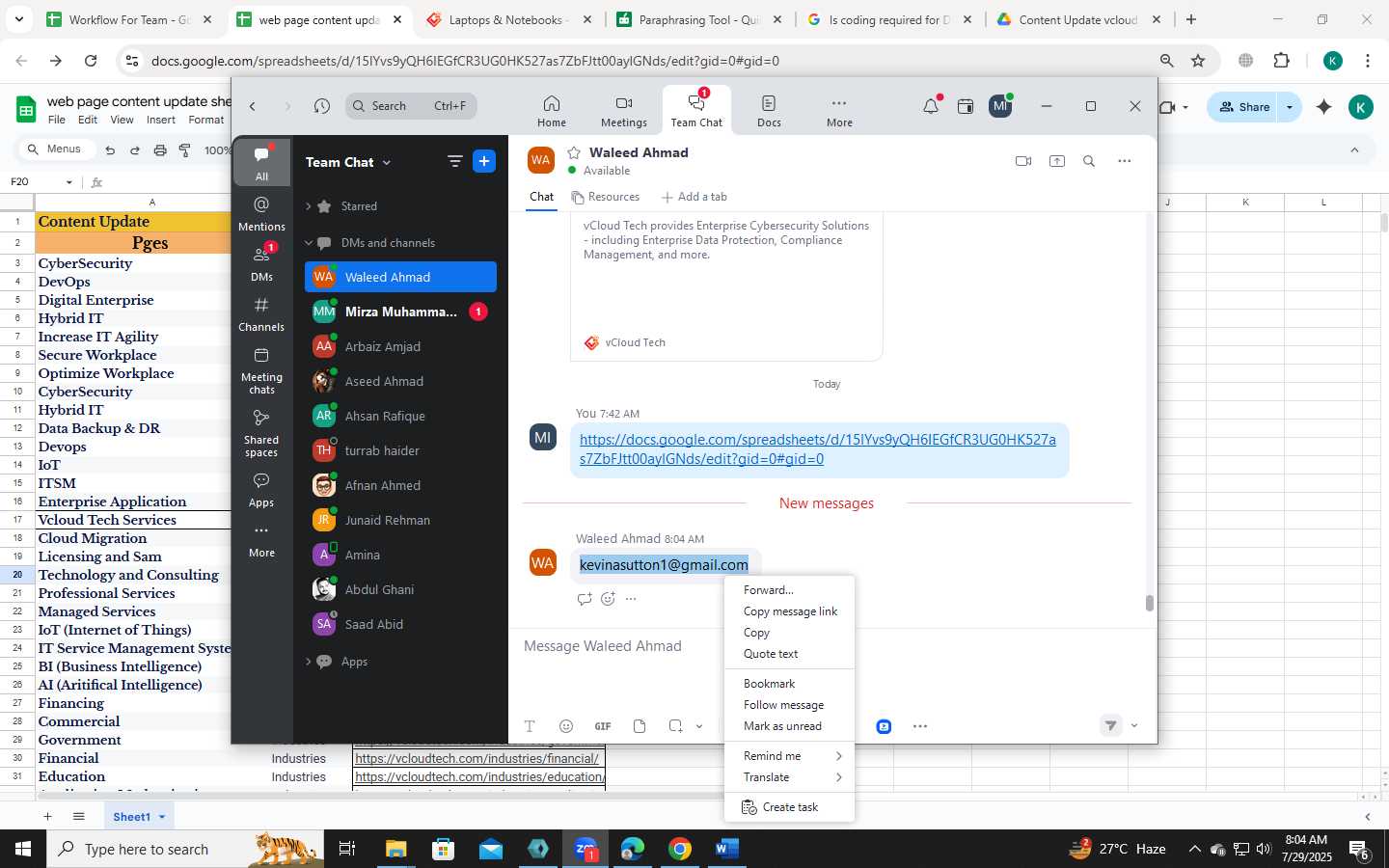The width and height of the screenshot is (1389, 868).
Task: Click the text formatting T icon
Action: coord(530,726)
